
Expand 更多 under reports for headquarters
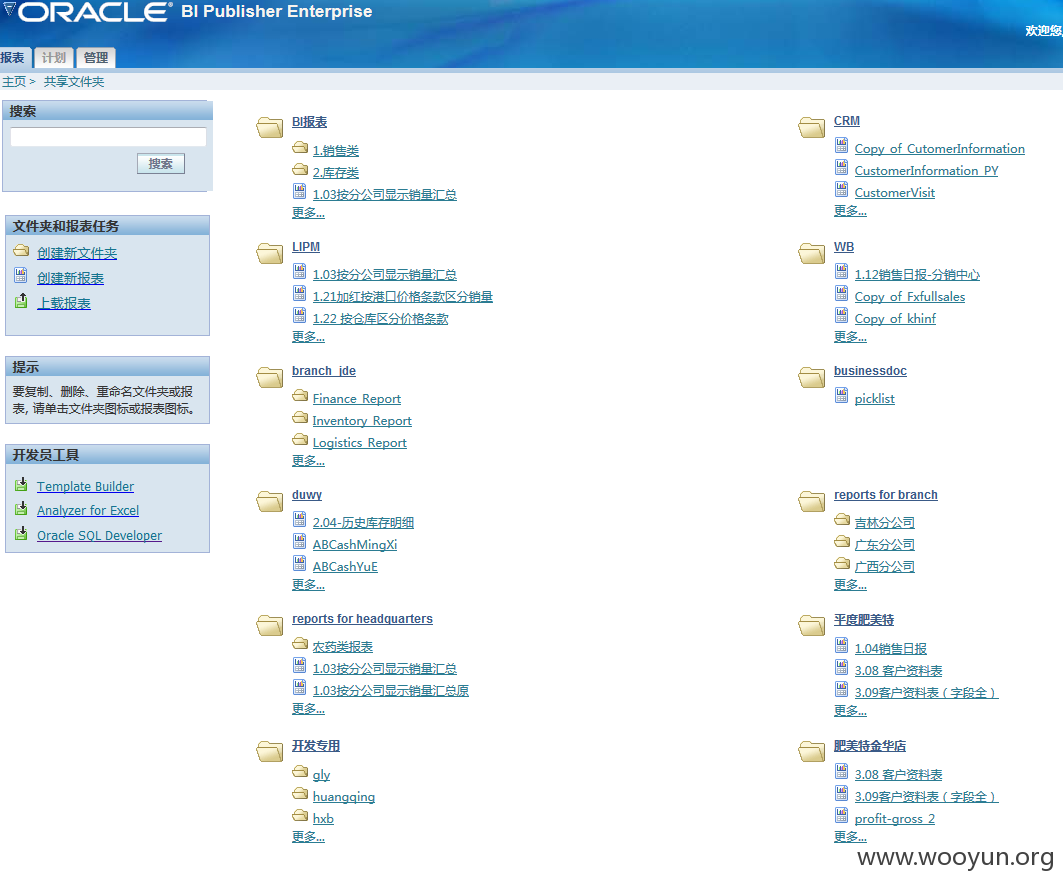[x=308, y=709]
